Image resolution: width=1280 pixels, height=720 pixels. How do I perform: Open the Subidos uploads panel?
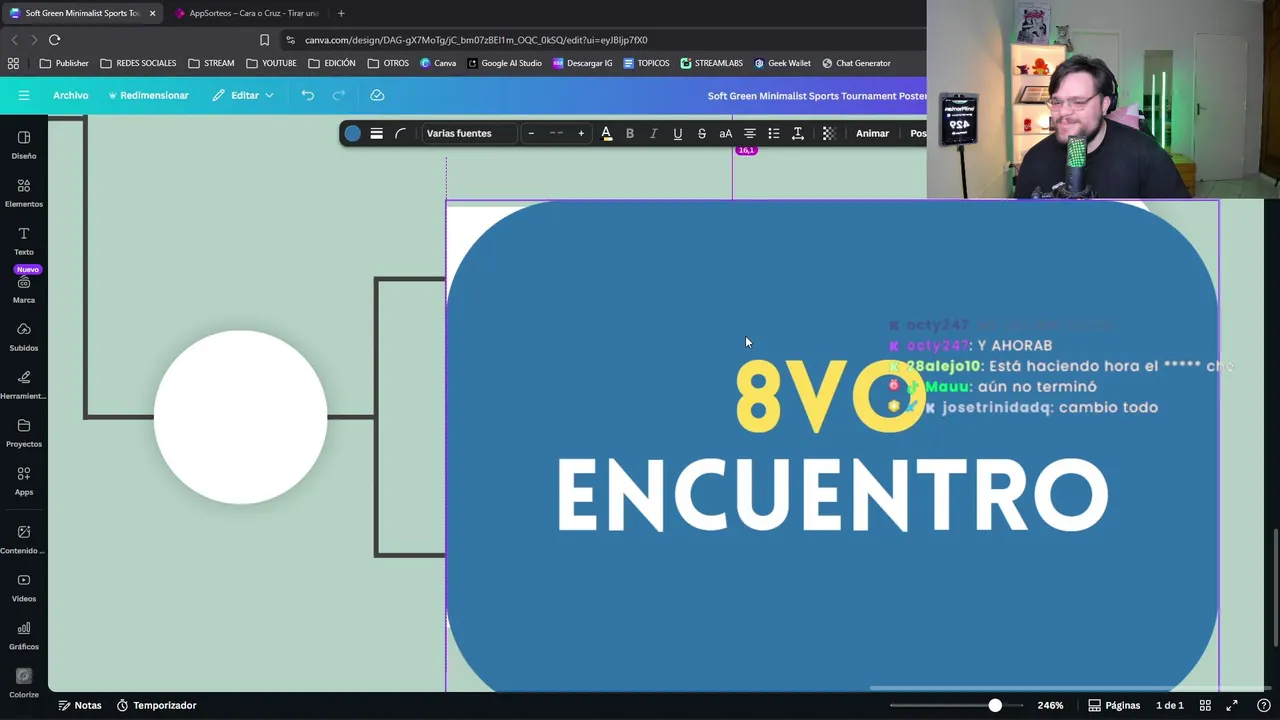pos(24,337)
